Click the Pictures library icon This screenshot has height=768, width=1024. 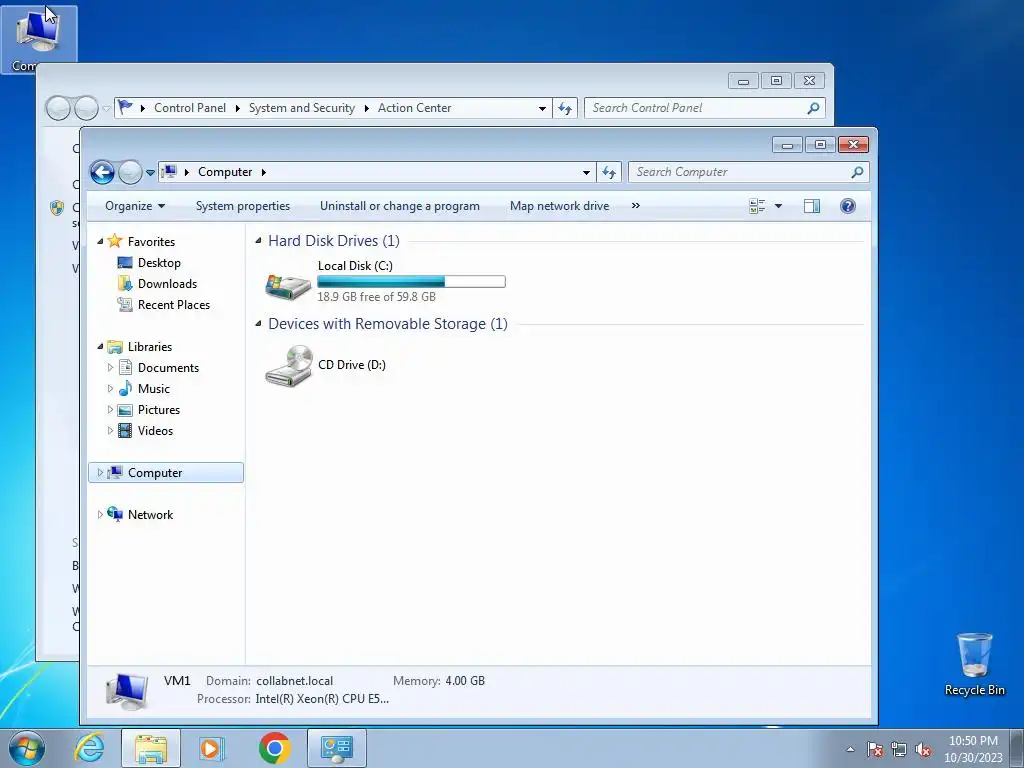pyautogui.click(x=125, y=409)
